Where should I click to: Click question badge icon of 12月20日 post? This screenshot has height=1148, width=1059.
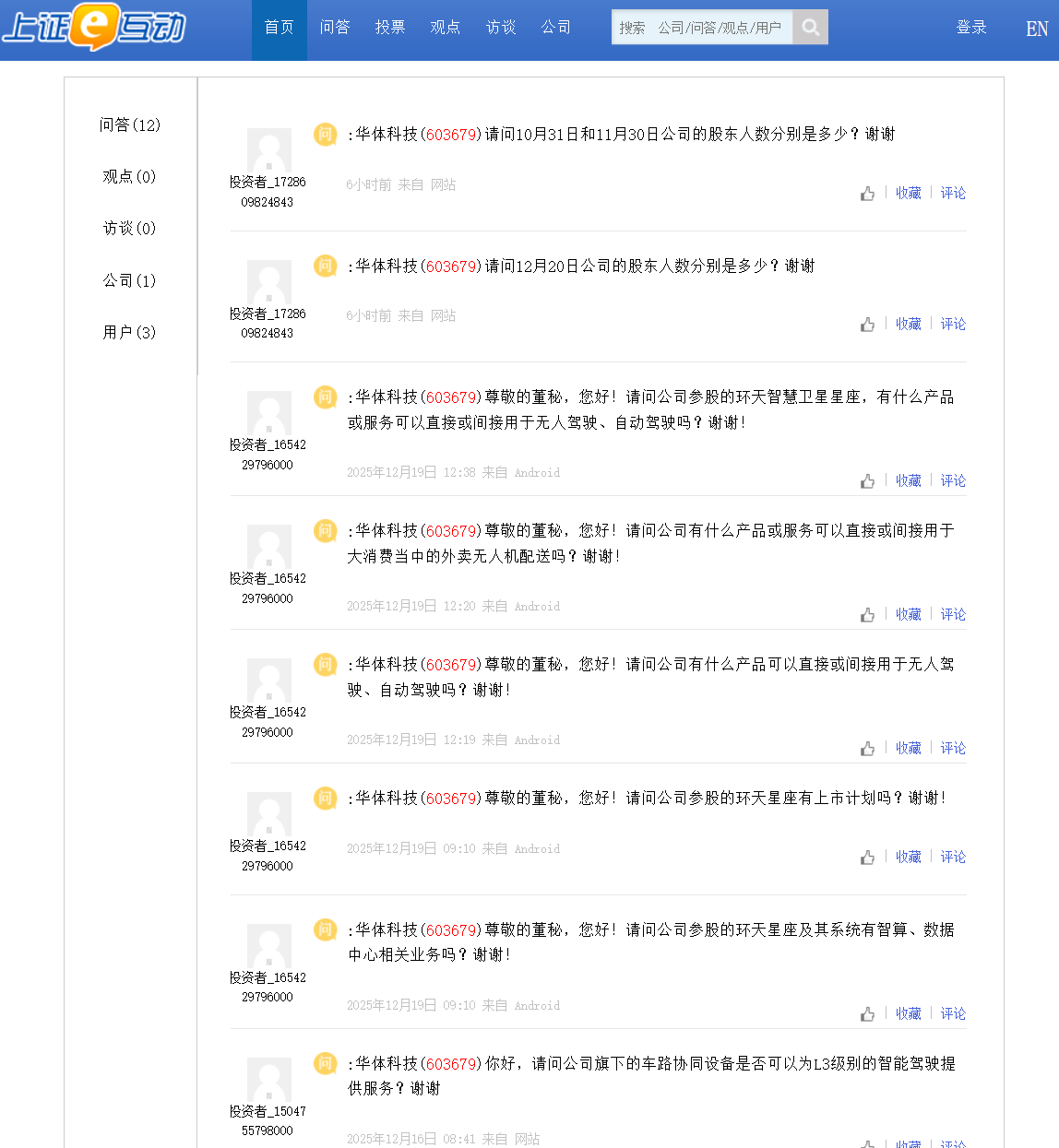coord(326,266)
